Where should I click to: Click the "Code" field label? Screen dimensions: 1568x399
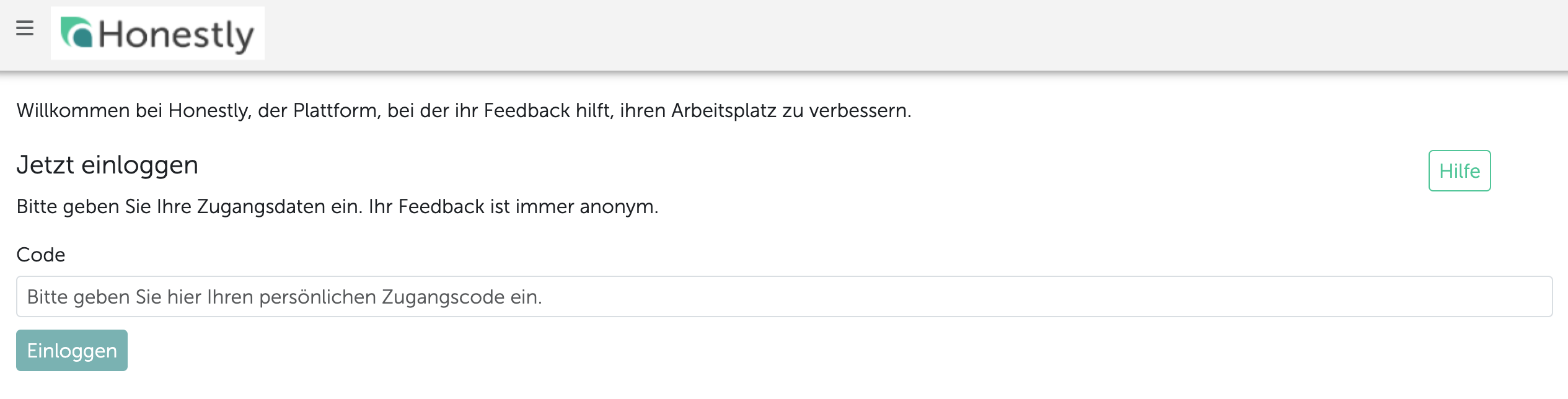[41, 255]
